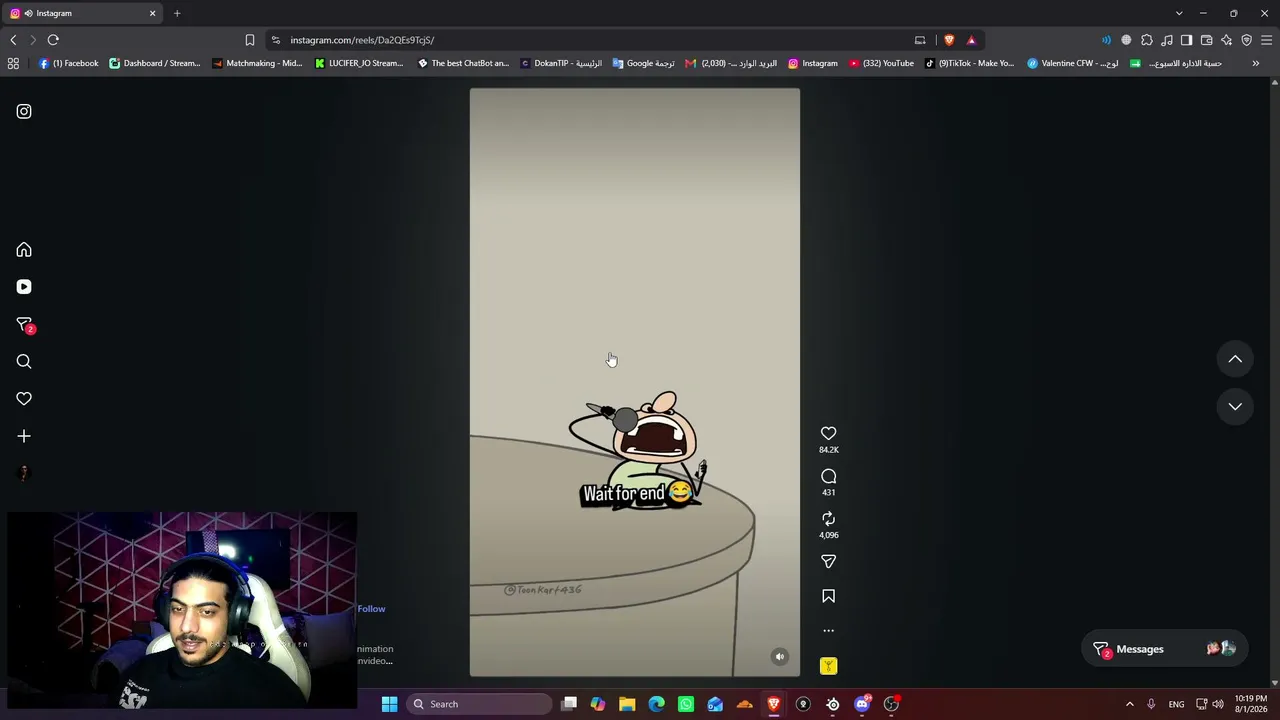Share the reel via the send icon
The height and width of the screenshot is (720, 1280).
tap(828, 562)
